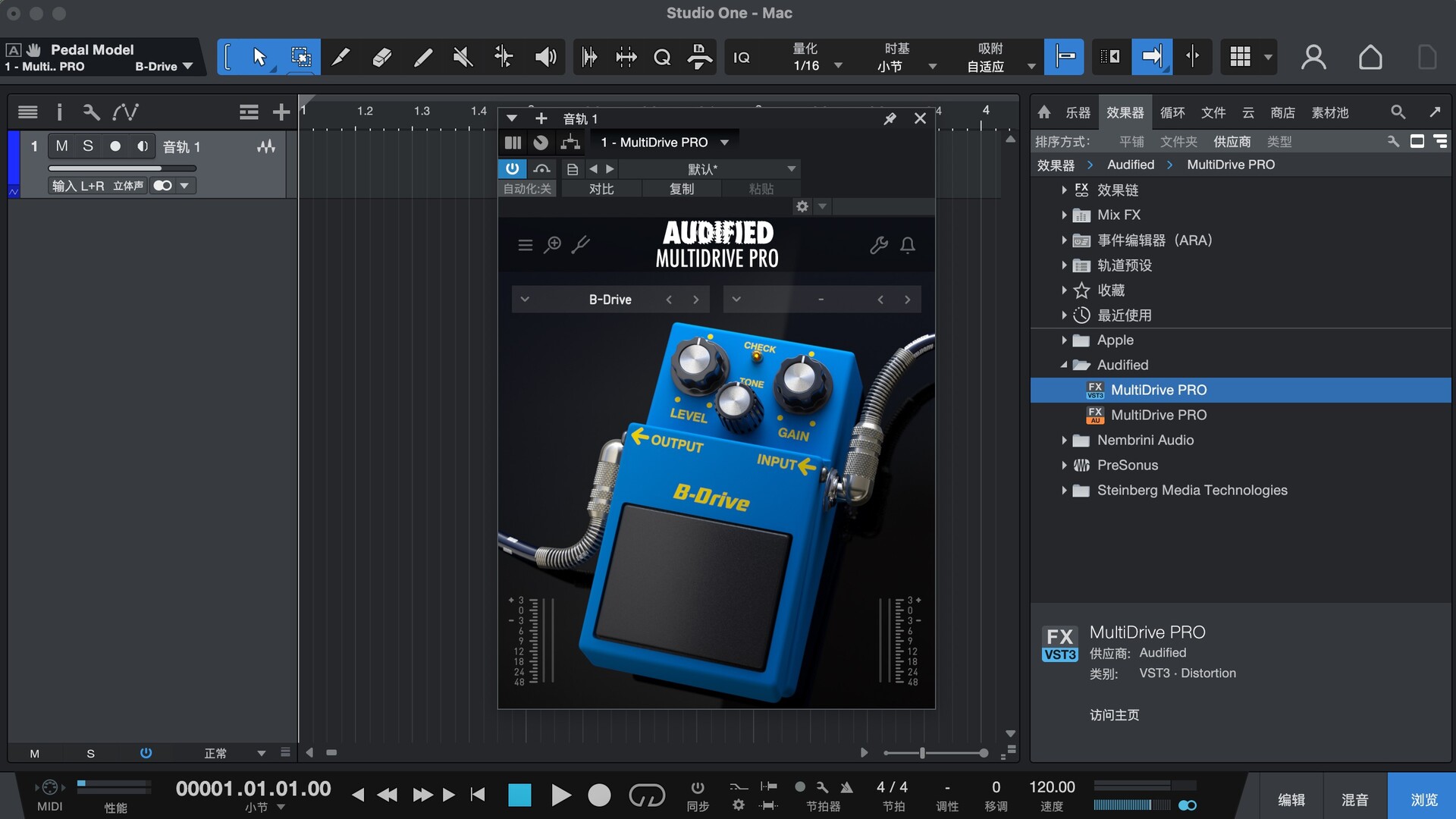The image size is (1456, 819).
Task: Enable loop playback in transport
Action: pos(646,795)
